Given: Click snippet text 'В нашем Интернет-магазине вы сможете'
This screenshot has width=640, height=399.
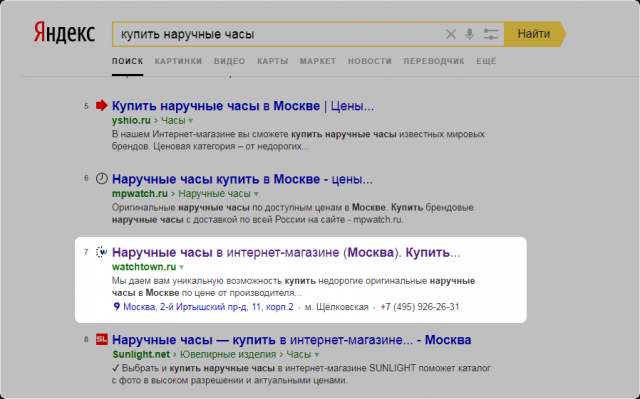Looking at the screenshot, I should click(x=200, y=134).
